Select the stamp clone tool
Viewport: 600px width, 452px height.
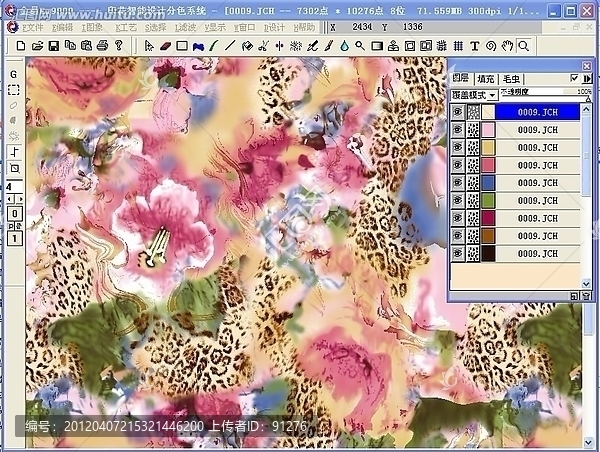pyautogui.click(x=393, y=46)
